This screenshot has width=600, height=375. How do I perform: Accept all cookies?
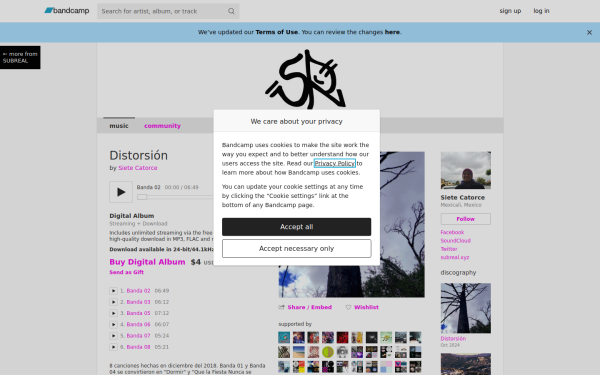[x=297, y=227]
